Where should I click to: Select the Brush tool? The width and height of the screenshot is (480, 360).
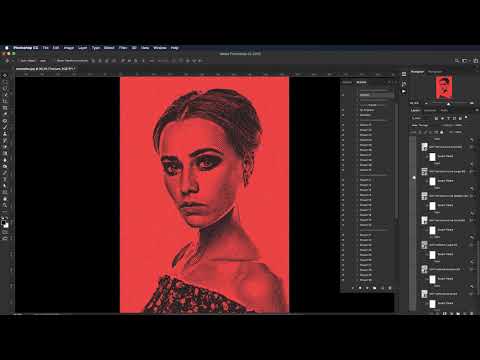tap(5, 127)
